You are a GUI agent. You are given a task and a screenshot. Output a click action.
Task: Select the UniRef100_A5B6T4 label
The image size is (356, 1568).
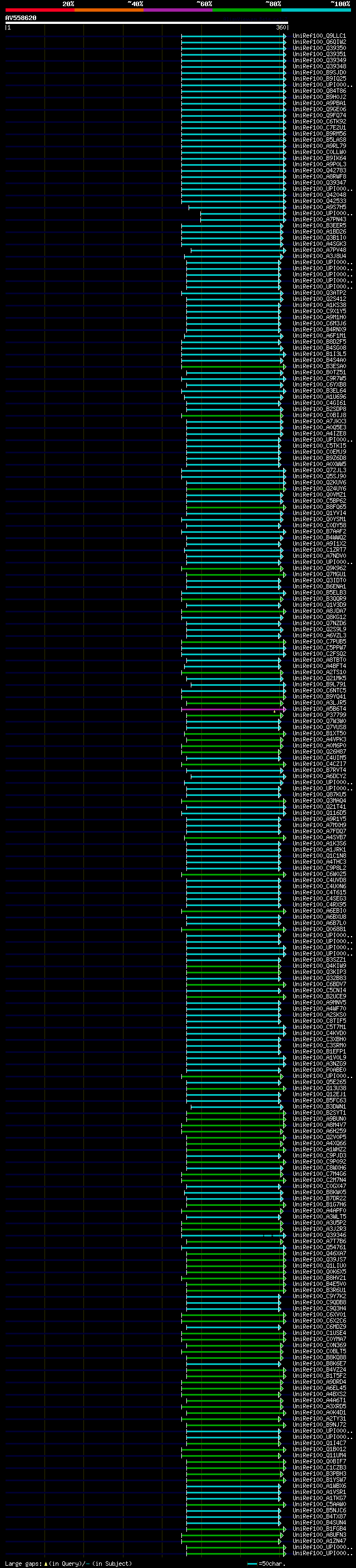pyautogui.click(x=319, y=709)
